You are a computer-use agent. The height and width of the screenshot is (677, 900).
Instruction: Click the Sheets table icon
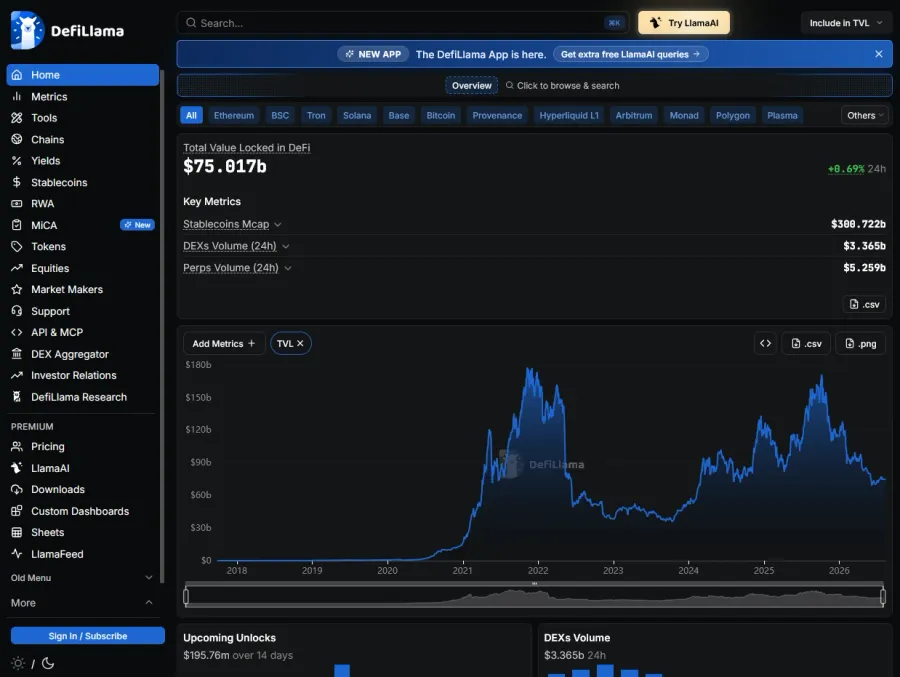pyautogui.click(x=17, y=532)
